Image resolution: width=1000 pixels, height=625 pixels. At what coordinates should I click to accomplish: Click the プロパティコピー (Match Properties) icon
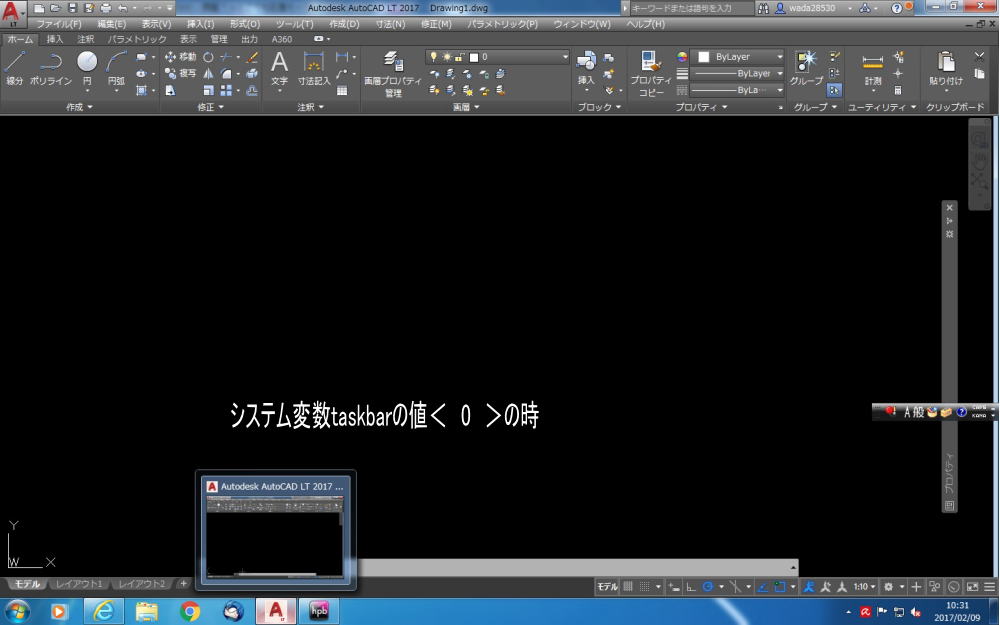pos(651,73)
